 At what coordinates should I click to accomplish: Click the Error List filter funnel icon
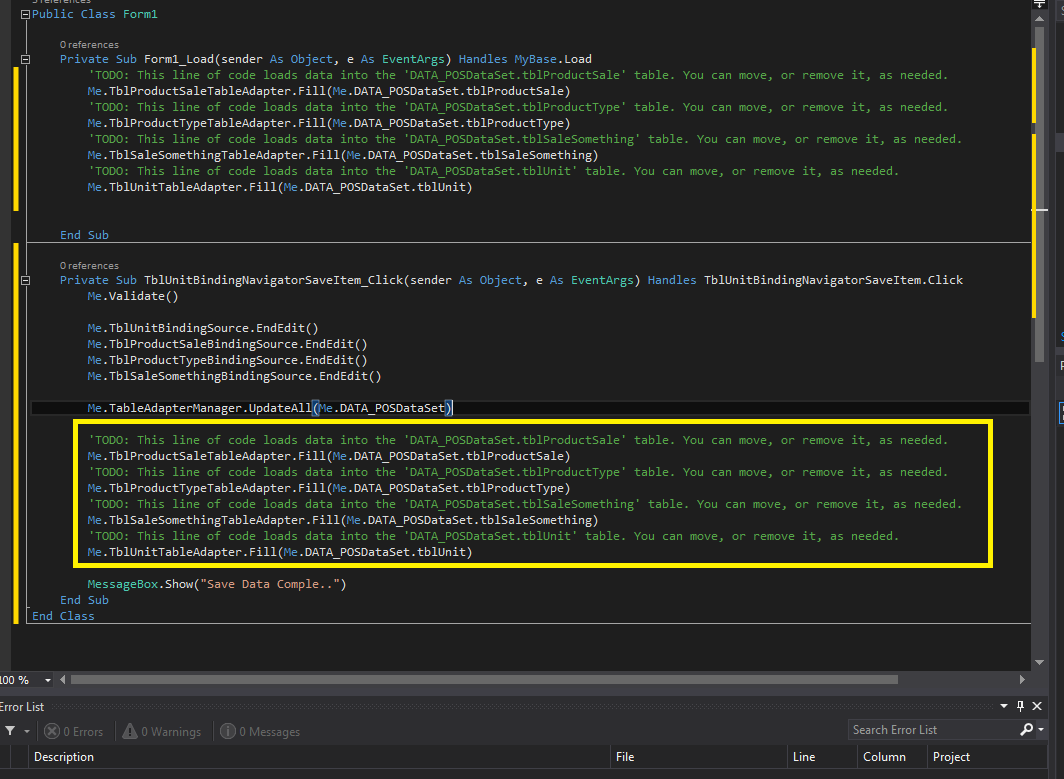[x=10, y=731]
